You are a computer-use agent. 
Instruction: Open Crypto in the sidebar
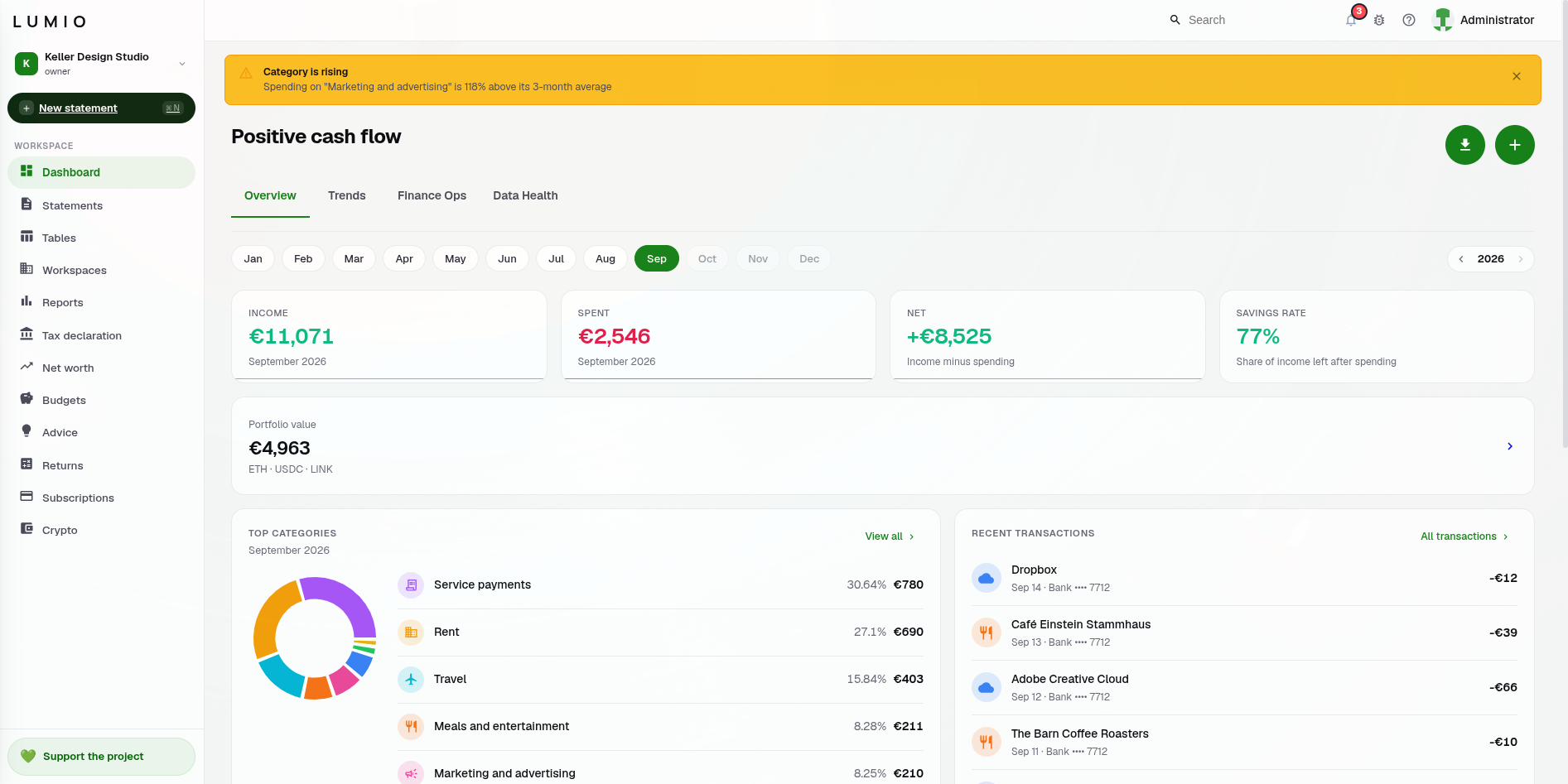coord(101,530)
